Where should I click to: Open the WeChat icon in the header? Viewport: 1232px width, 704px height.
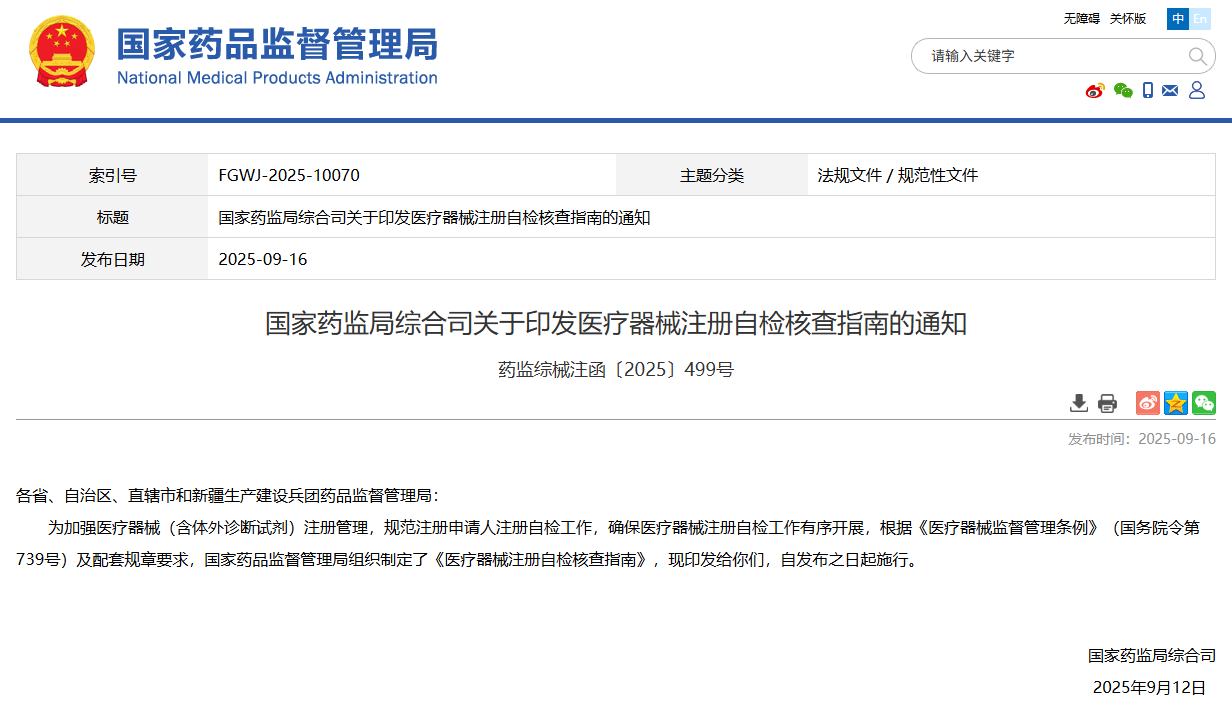point(1123,90)
